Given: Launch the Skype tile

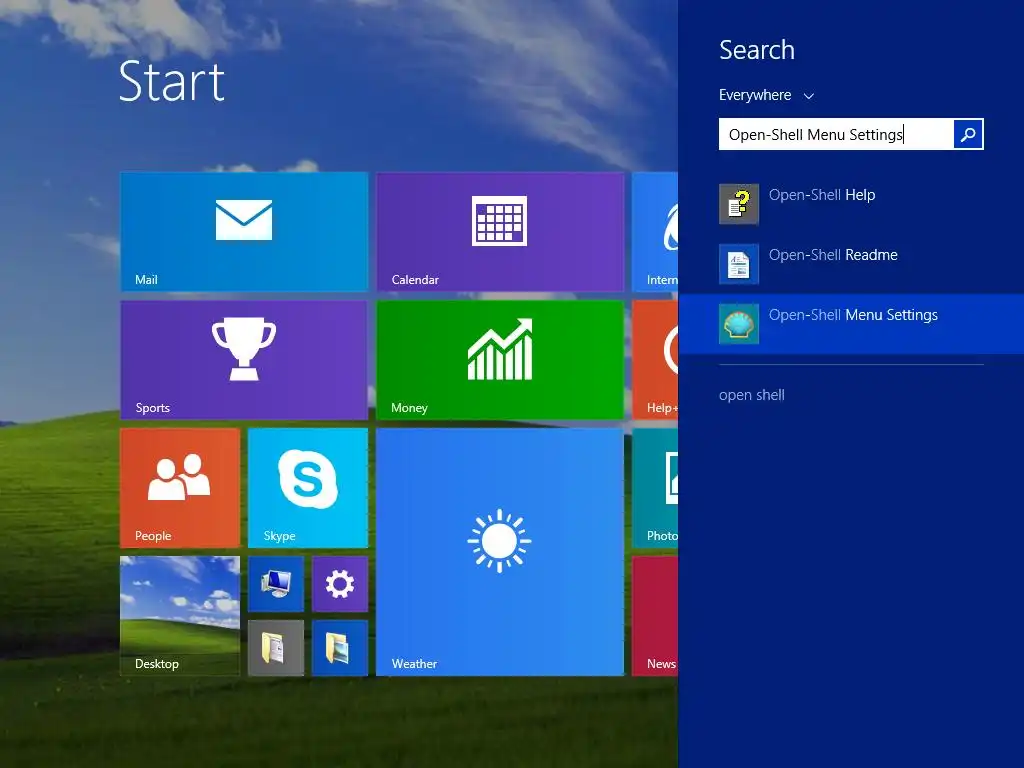Looking at the screenshot, I should pos(308,488).
